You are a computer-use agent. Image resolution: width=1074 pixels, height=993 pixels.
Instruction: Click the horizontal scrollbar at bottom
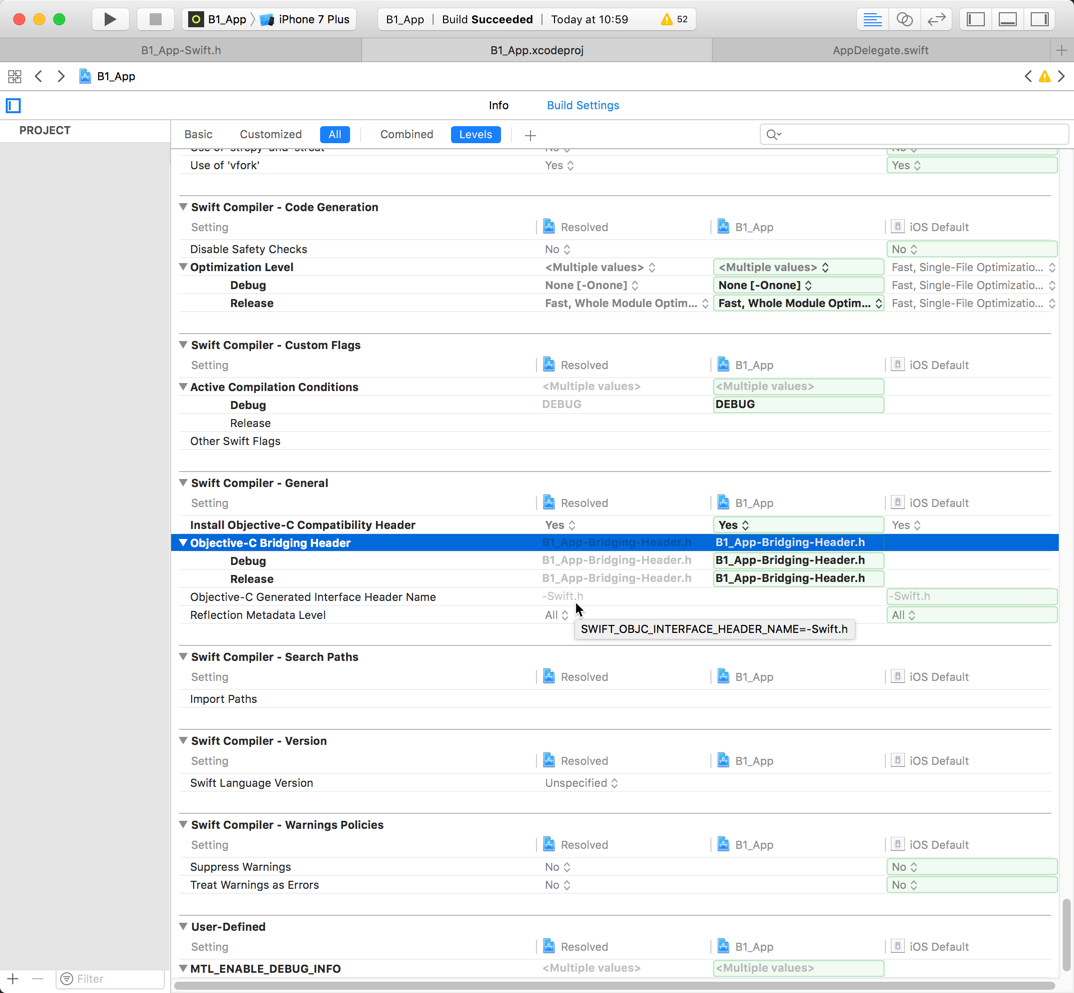tap(614, 985)
